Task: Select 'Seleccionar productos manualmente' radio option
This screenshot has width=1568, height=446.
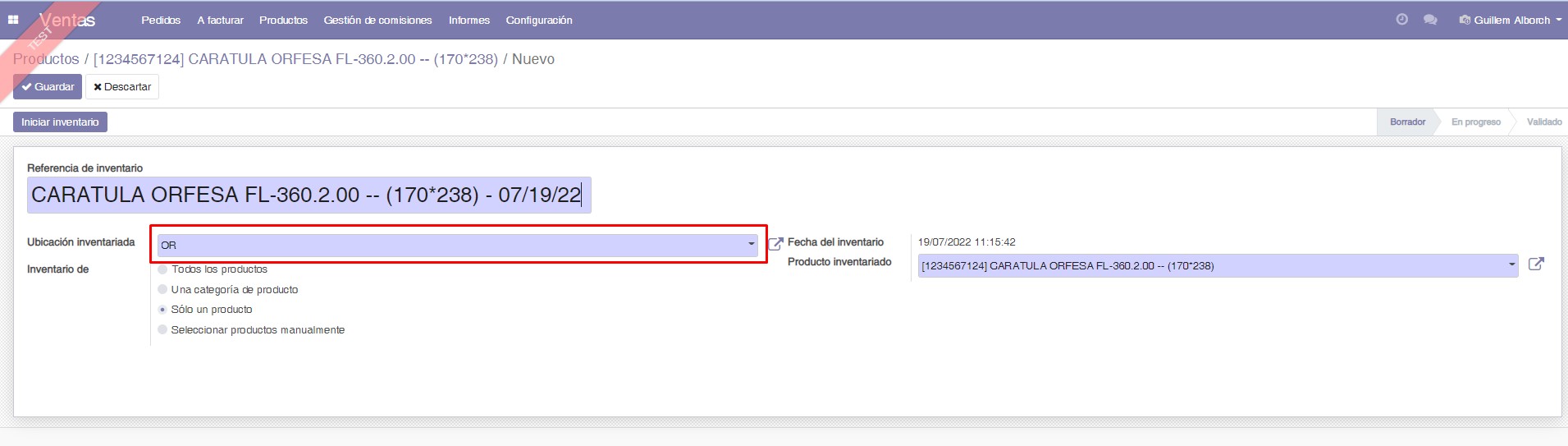Action: pos(162,330)
